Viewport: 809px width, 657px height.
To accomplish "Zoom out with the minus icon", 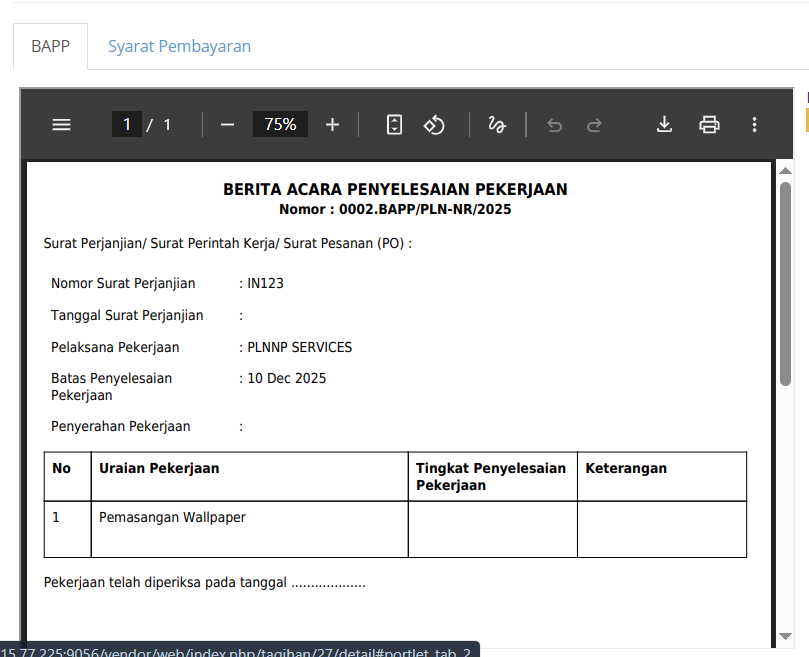I will tap(227, 125).
